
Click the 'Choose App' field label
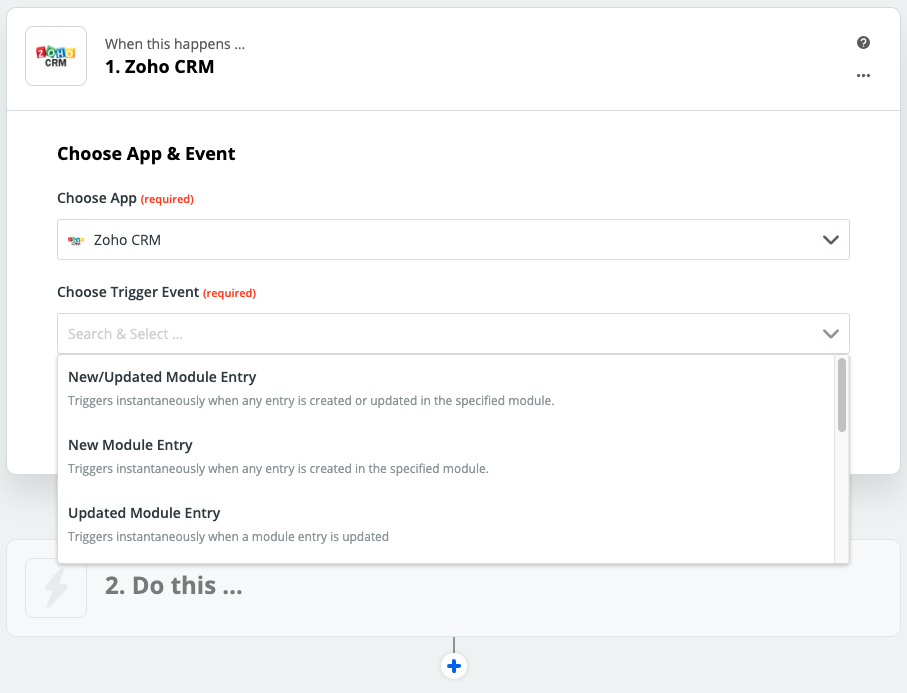(x=97, y=198)
